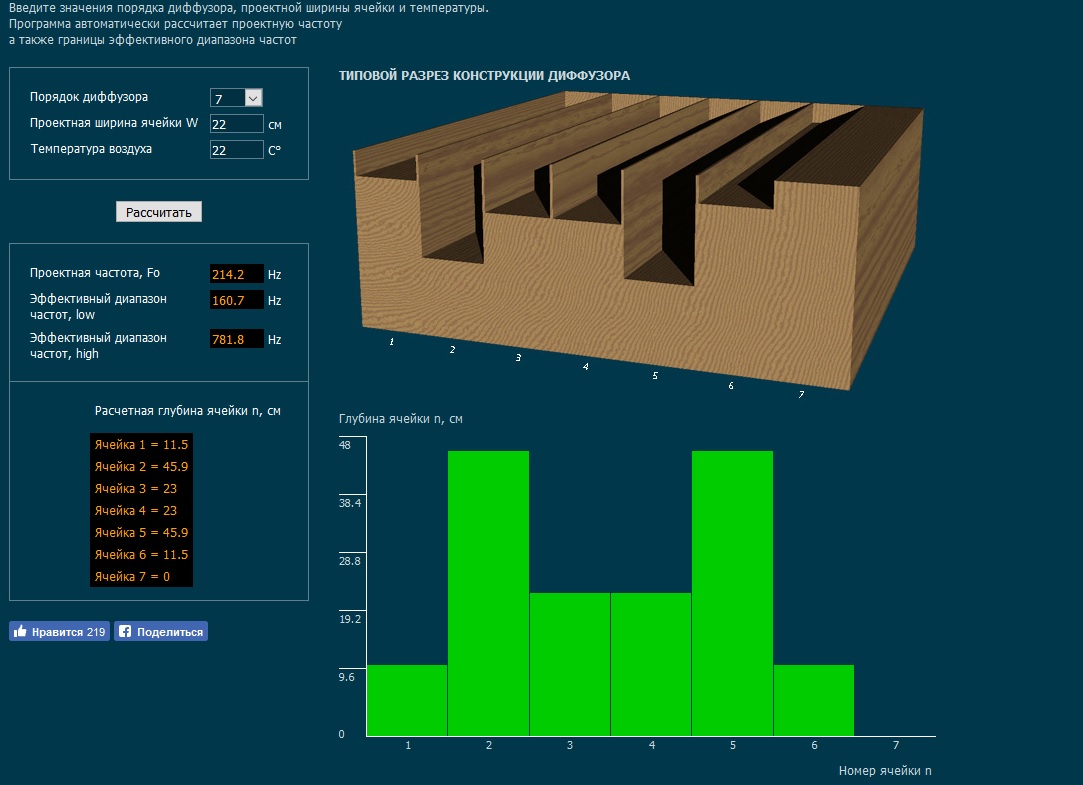This screenshot has height=785, width=1083.
Task: Click the label Порядок диффузора
Action: 88,97
